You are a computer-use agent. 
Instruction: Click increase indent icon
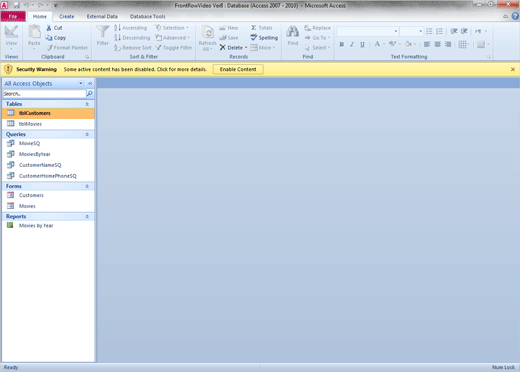pos(464,31)
